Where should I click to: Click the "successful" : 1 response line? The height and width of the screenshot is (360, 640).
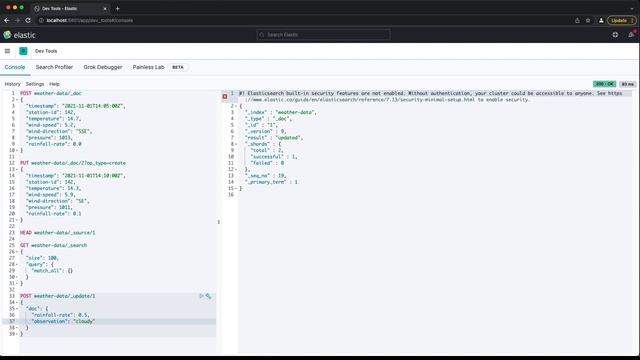(274, 157)
